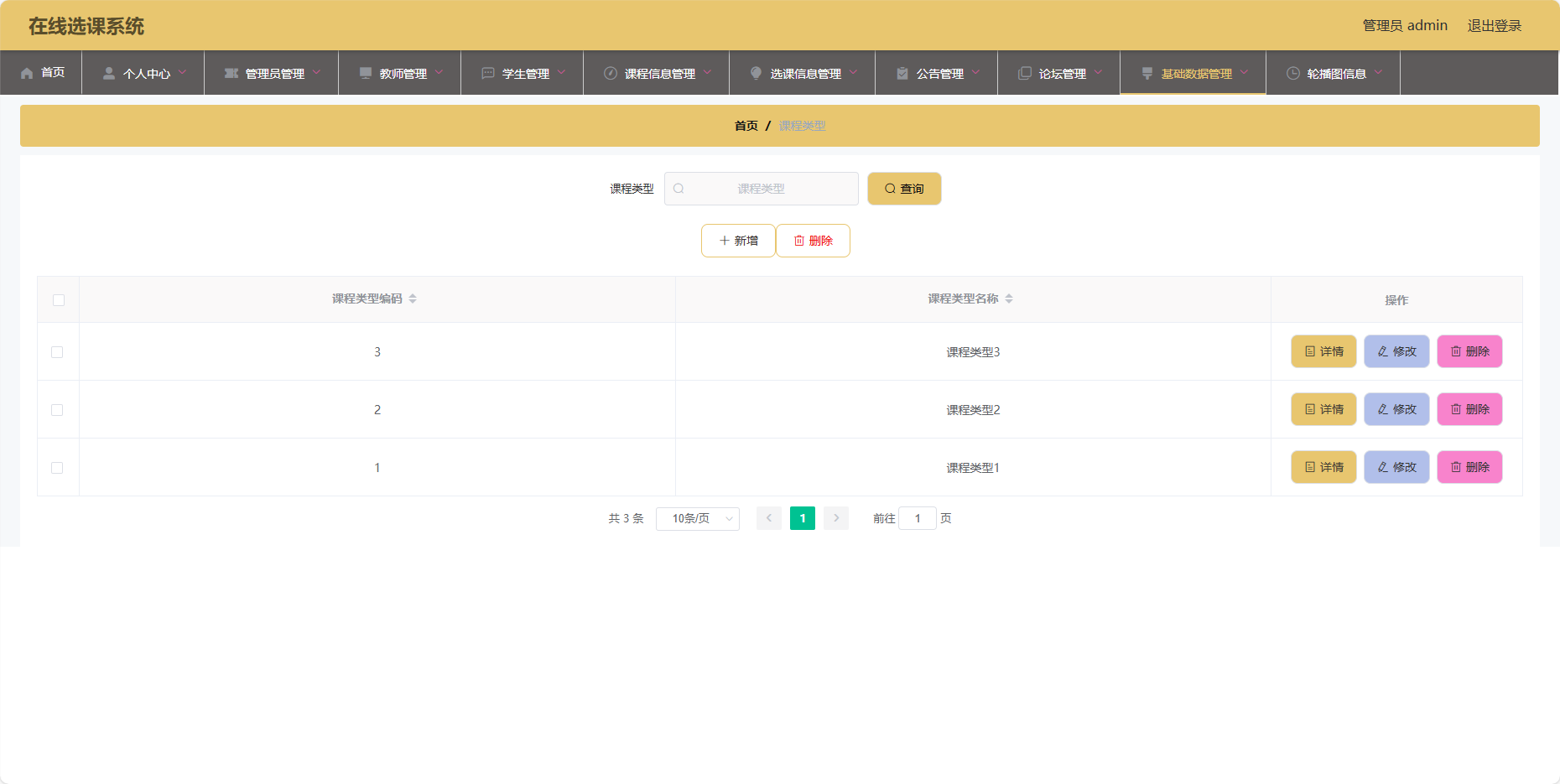1560x784 pixels.
Task: Click 修改 for 课程类型2
Action: (1396, 409)
